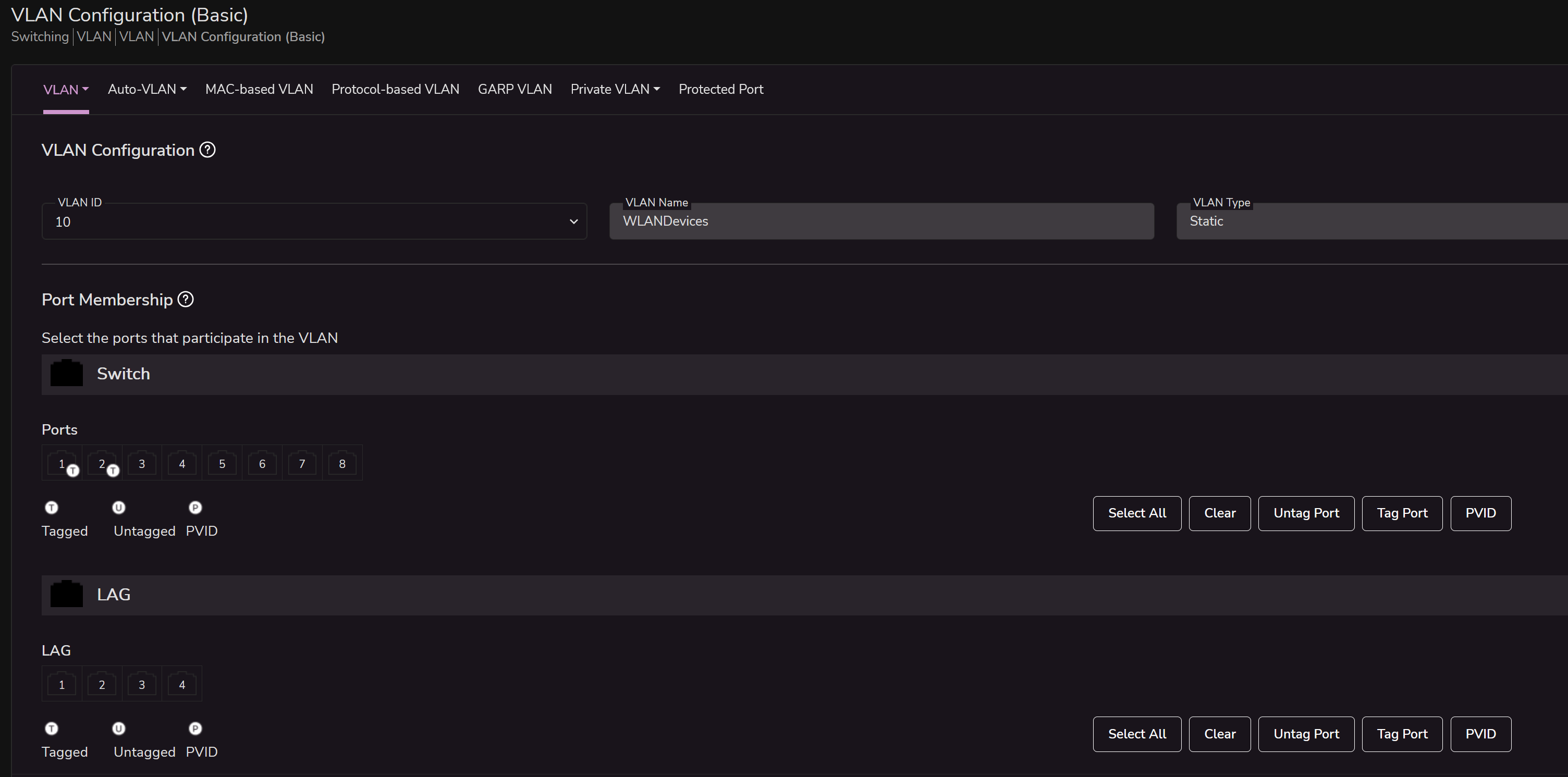The height and width of the screenshot is (777, 1568).
Task: Select LAG port 2 icon
Action: (102, 685)
